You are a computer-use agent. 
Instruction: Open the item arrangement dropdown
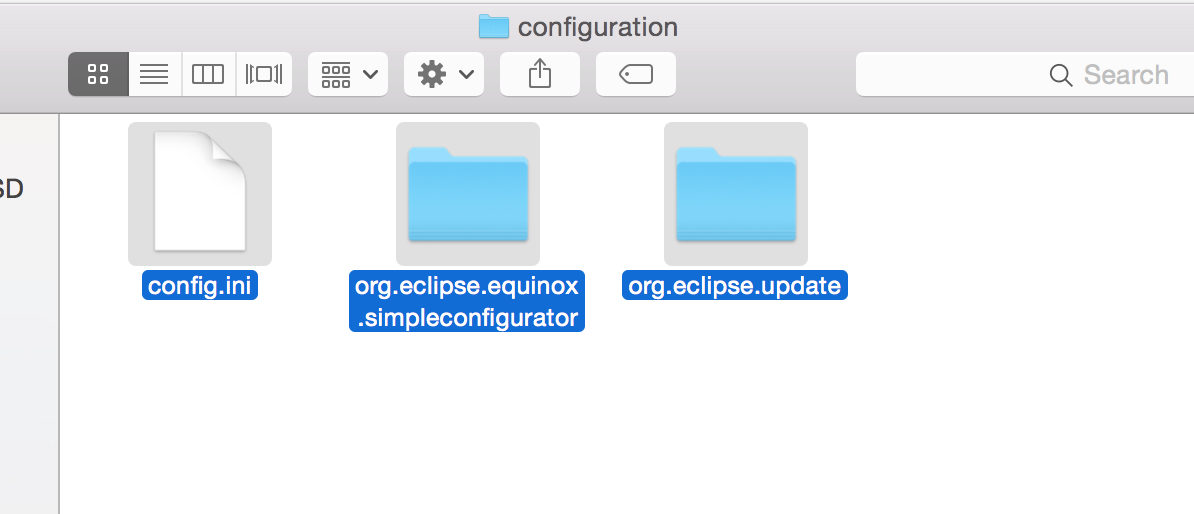[x=347, y=74]
